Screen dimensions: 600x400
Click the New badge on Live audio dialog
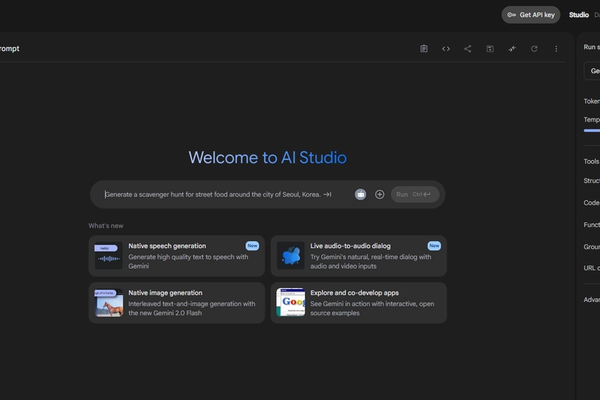[x=434, y=246]
